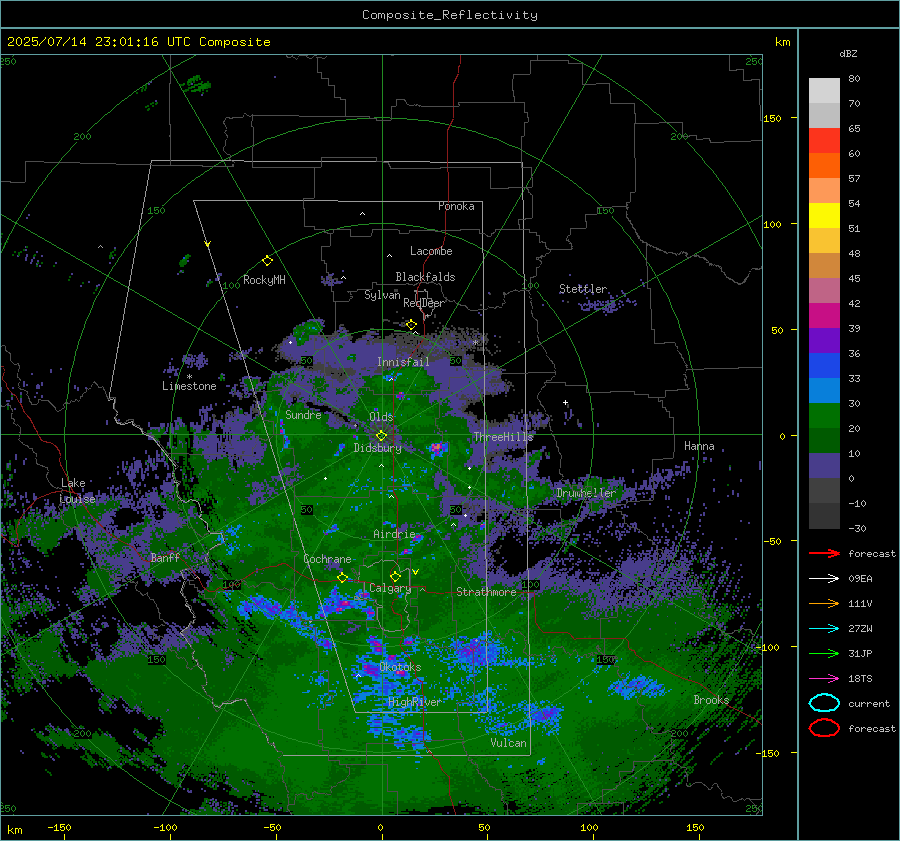Screen dimensions: 900x841
Task: Click the yellow diamond marker above Calgary
Action: point(395,576)
